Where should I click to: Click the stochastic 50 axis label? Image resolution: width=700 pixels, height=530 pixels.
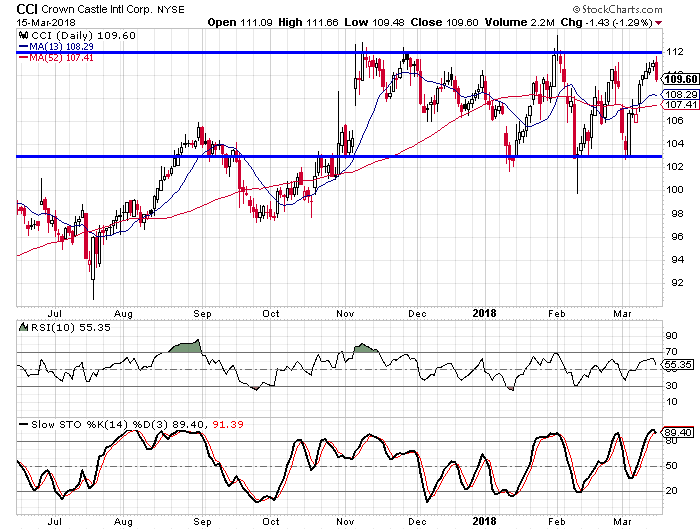(671, 466)
